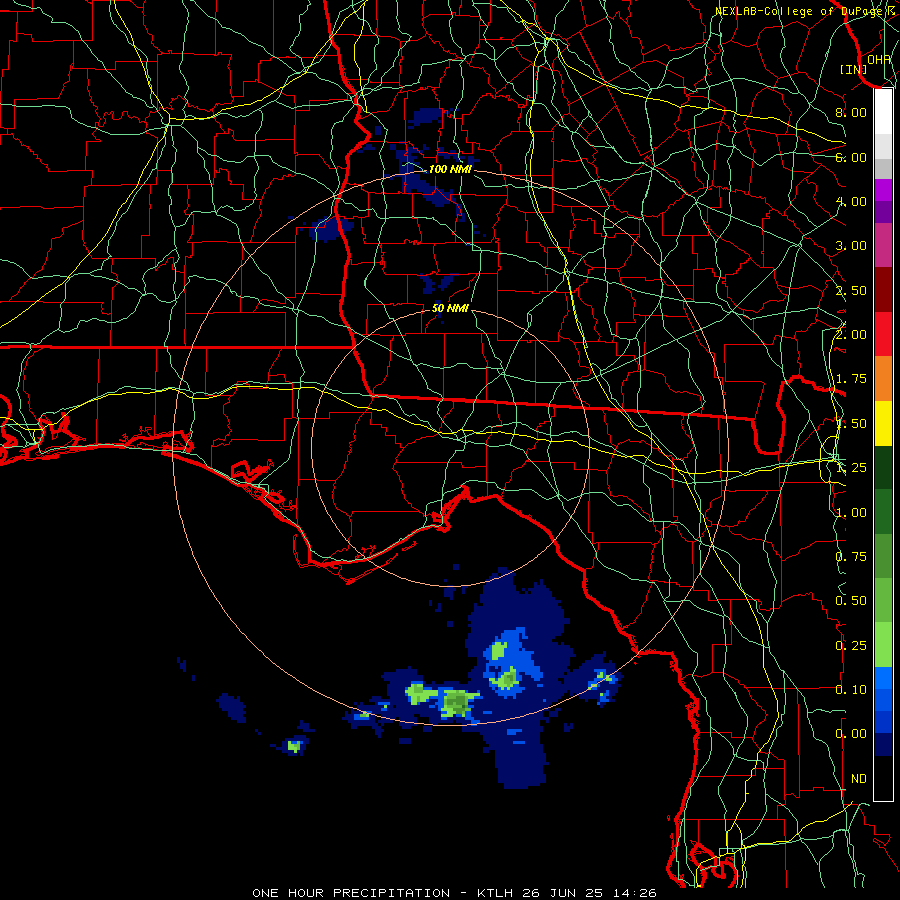Select the 100 NMI range ring label

450,169
